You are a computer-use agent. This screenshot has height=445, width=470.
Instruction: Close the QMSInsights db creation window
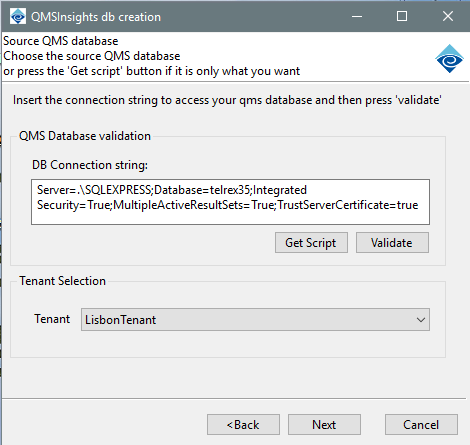[x=448, y=16]
